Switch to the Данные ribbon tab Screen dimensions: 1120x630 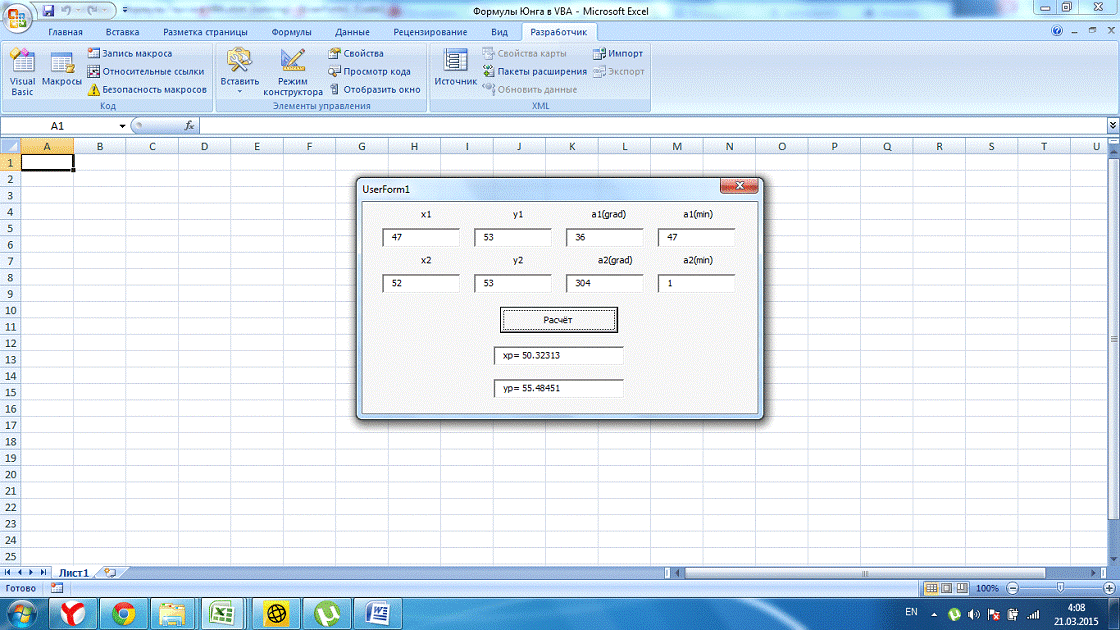[x=352, y=32]
